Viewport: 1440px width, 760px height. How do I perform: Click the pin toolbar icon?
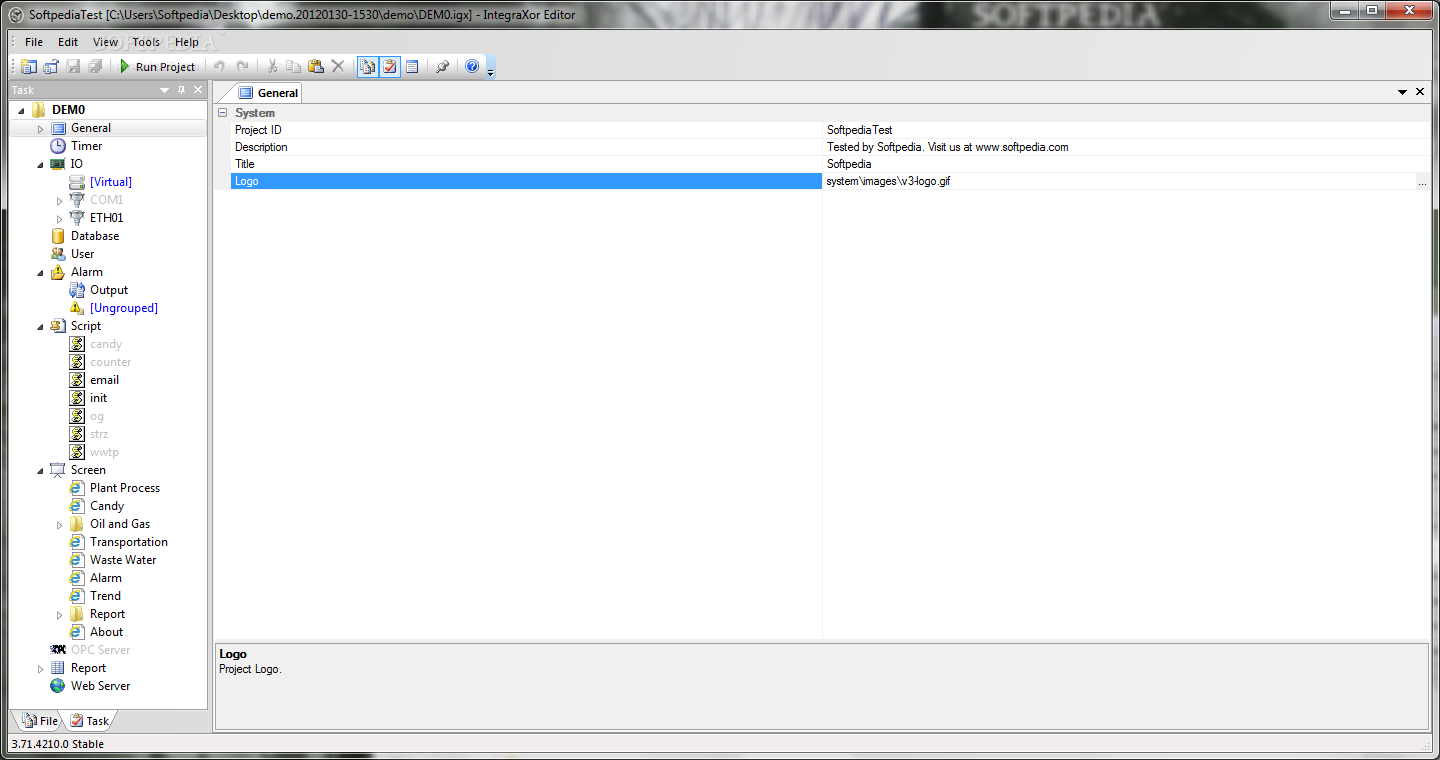pyautogui.click(x=442, y=67)
